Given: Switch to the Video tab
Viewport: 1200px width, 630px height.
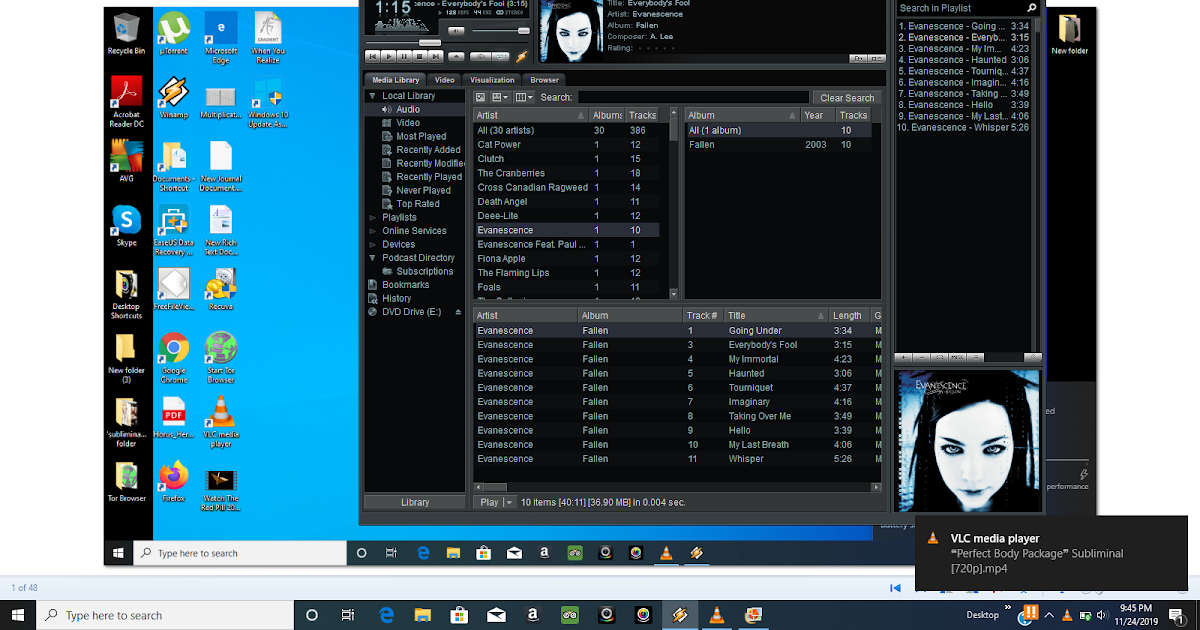Looking at the screenshot, I should (444, 80).
